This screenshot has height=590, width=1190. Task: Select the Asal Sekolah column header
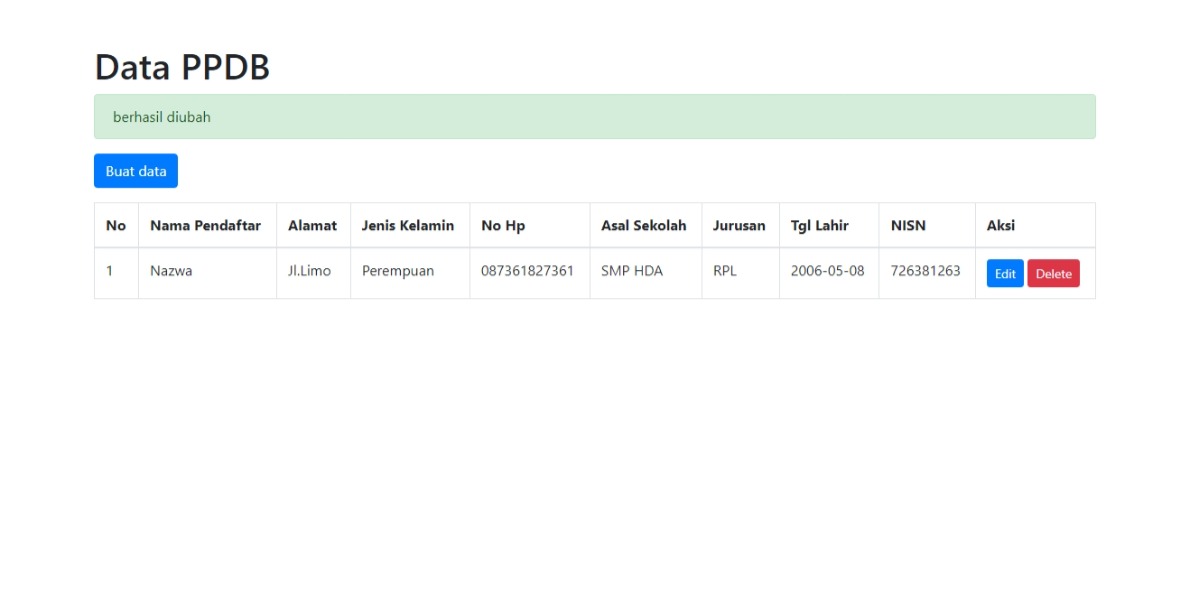tap(643, 226)
